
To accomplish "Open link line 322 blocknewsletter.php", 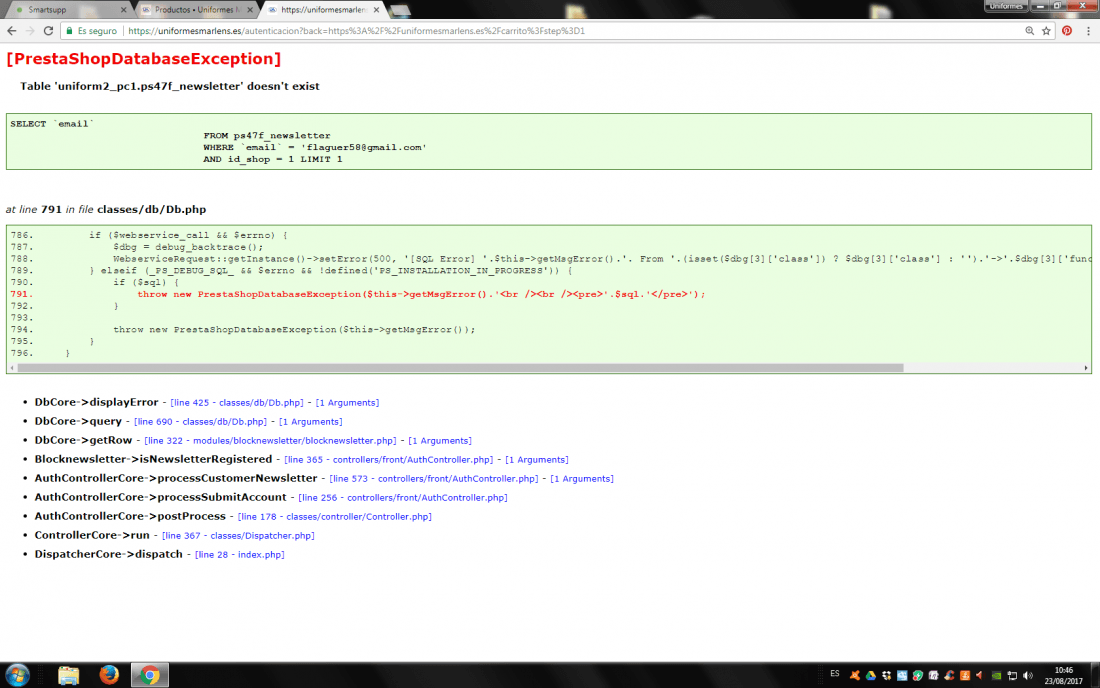I will click(270, 440).
